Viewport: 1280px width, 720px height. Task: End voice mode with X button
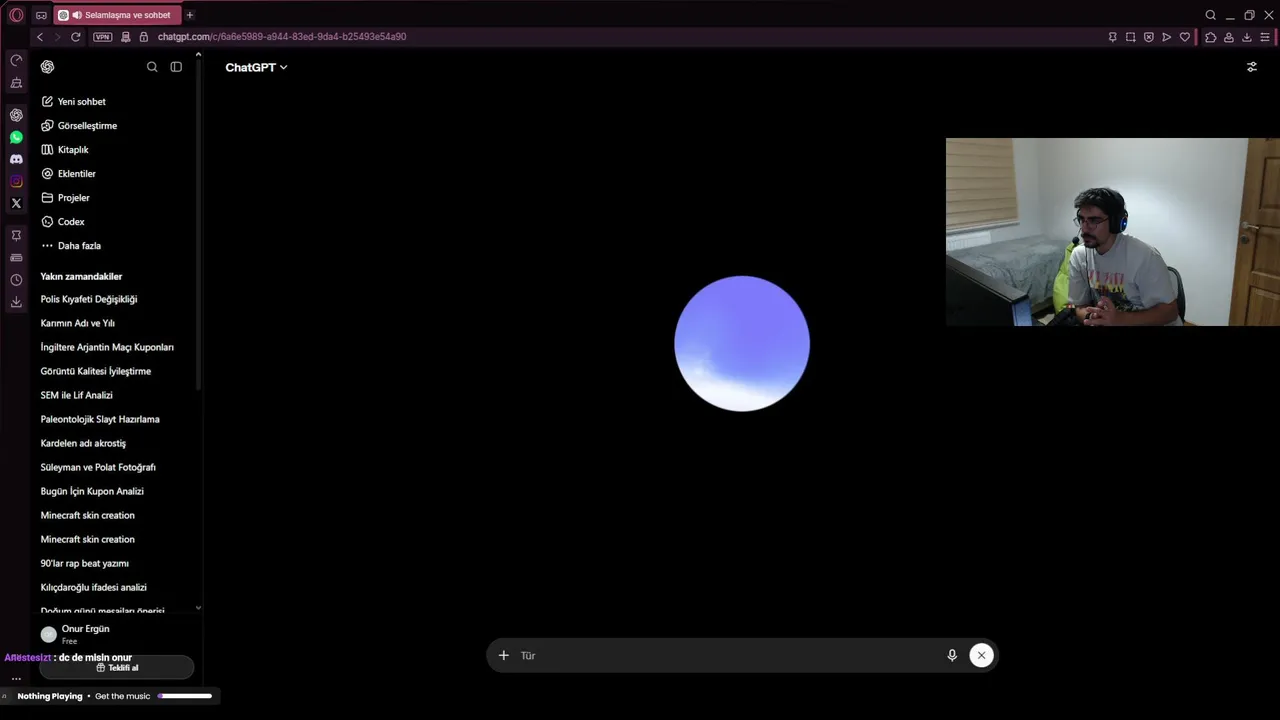pos(981,655)
